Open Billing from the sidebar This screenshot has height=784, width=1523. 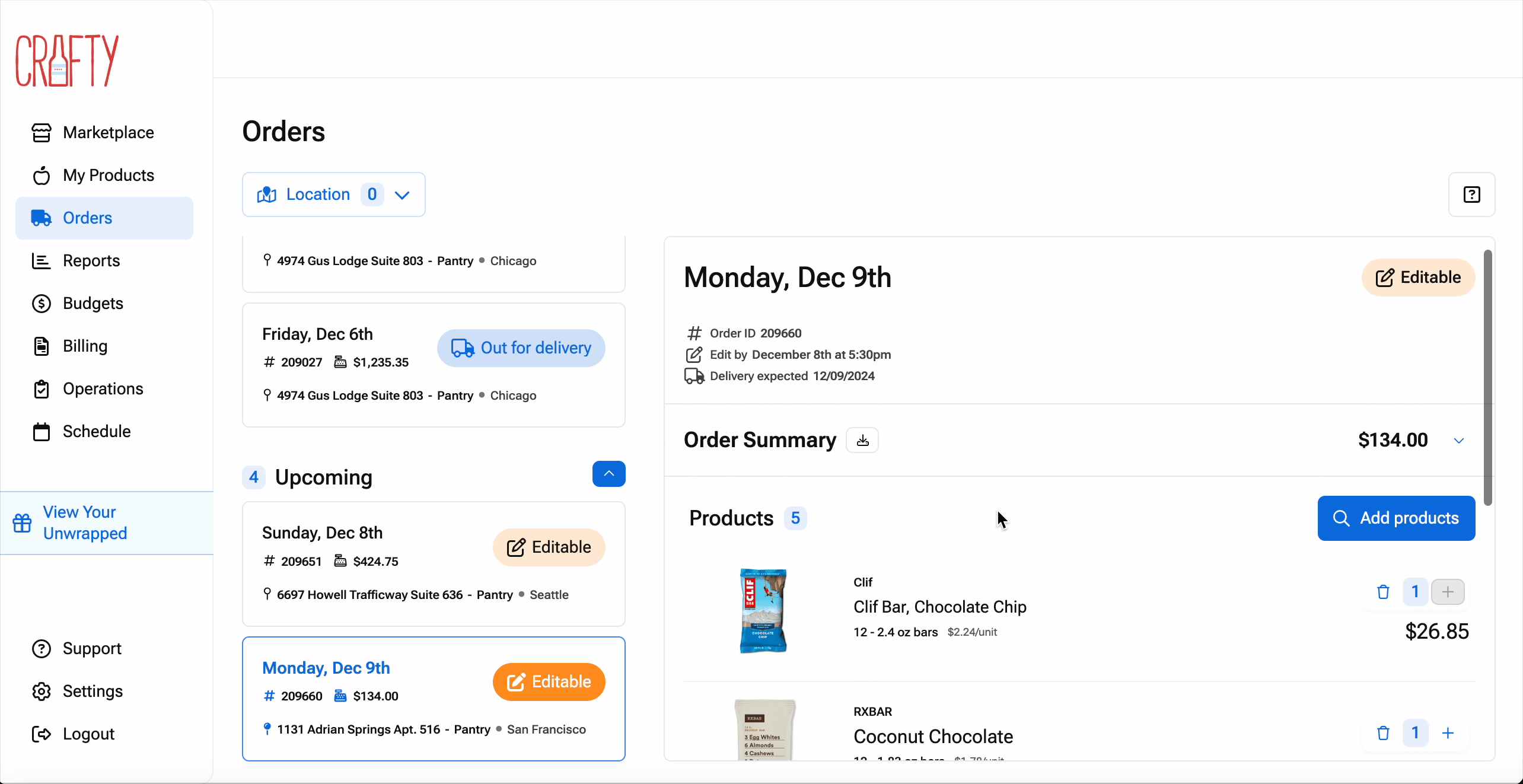85,346
